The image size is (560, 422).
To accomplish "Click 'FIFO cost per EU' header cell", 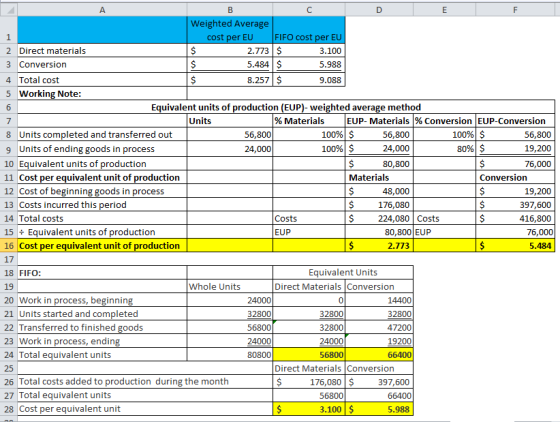I will click(x=309, y=30).
